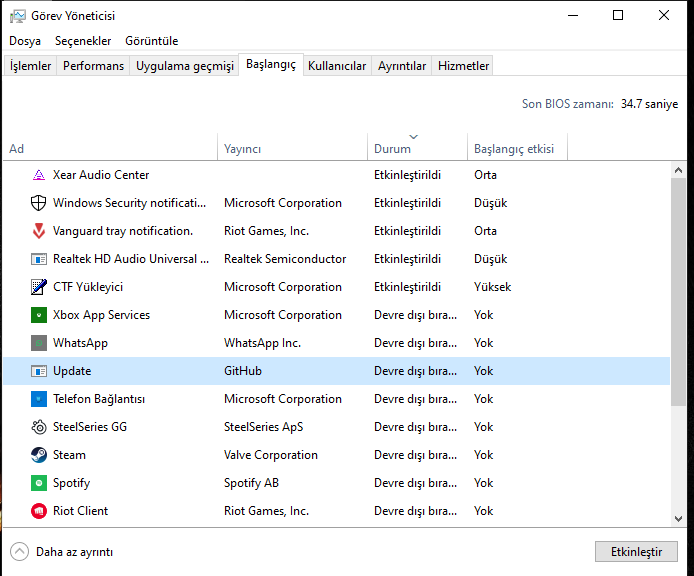The width and height of the screenshot is (694, 576).
Task: Collapse view with Daha az ayrıntı
Action: point(62,552)
